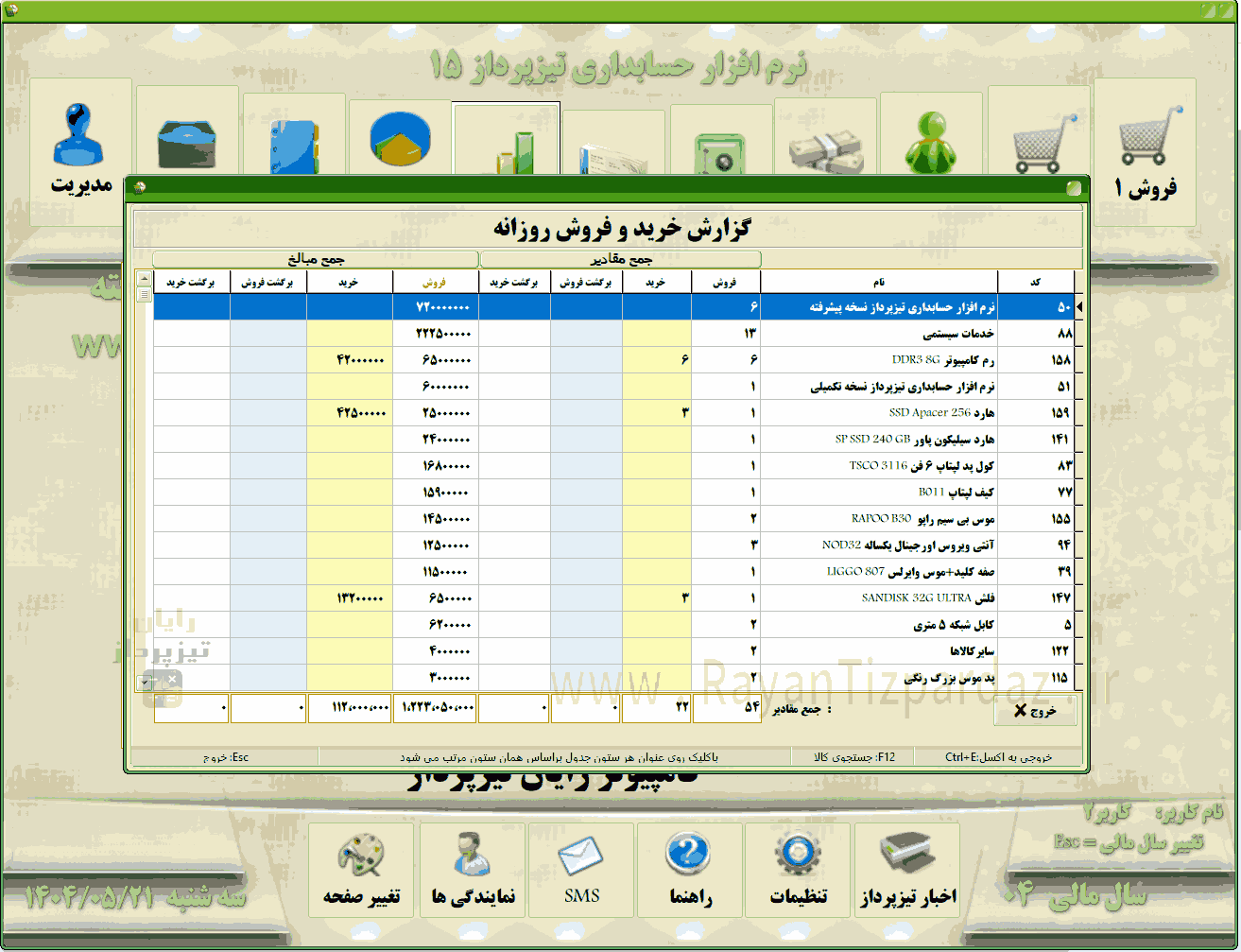This screenshot has height=952, width=1241.
Task: Open the نمایندگی ها agents button
Action: [473, 870]
